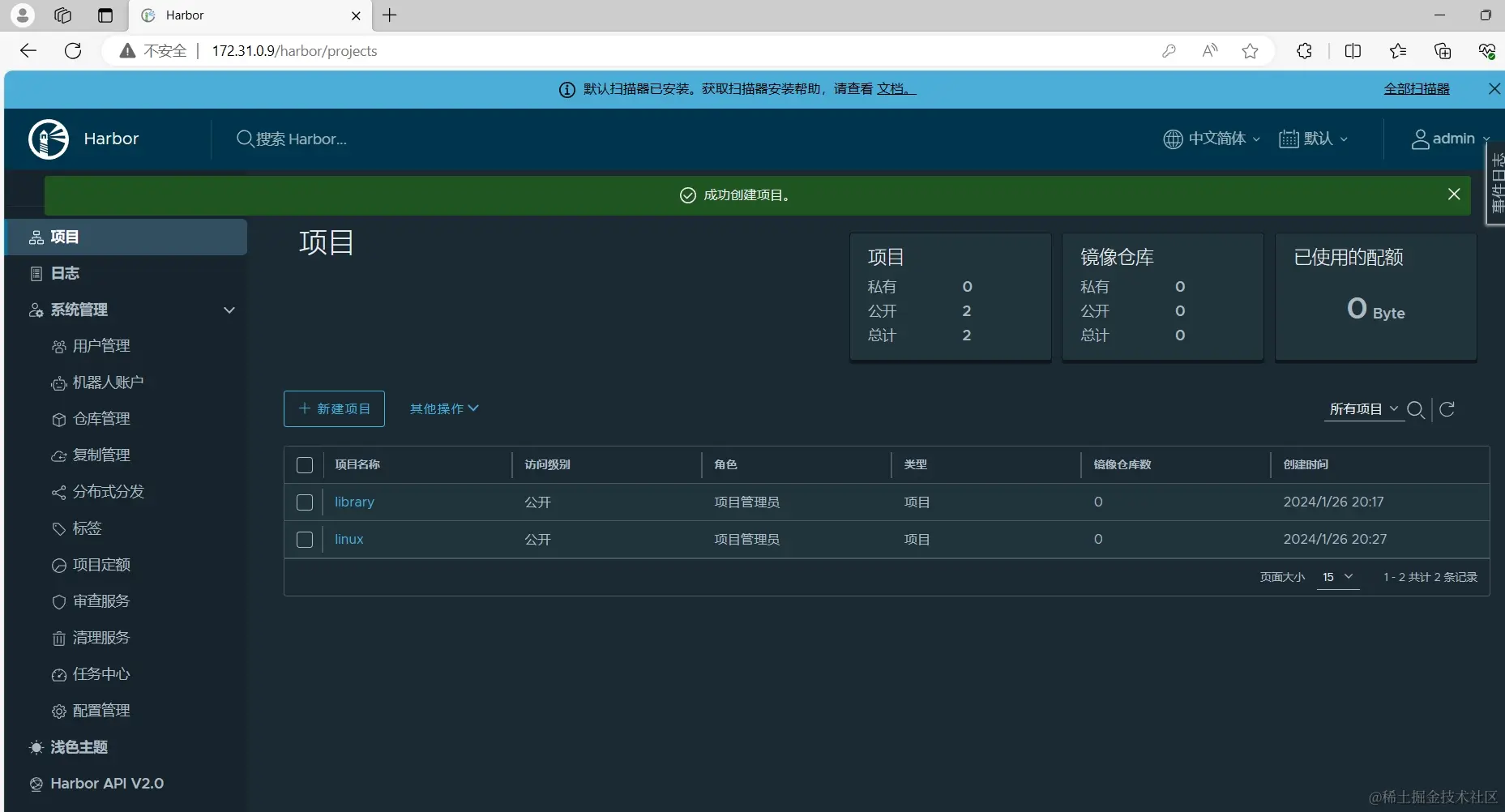Go to 复制管理 page
1505x812 pixels.
pos(102,455)
